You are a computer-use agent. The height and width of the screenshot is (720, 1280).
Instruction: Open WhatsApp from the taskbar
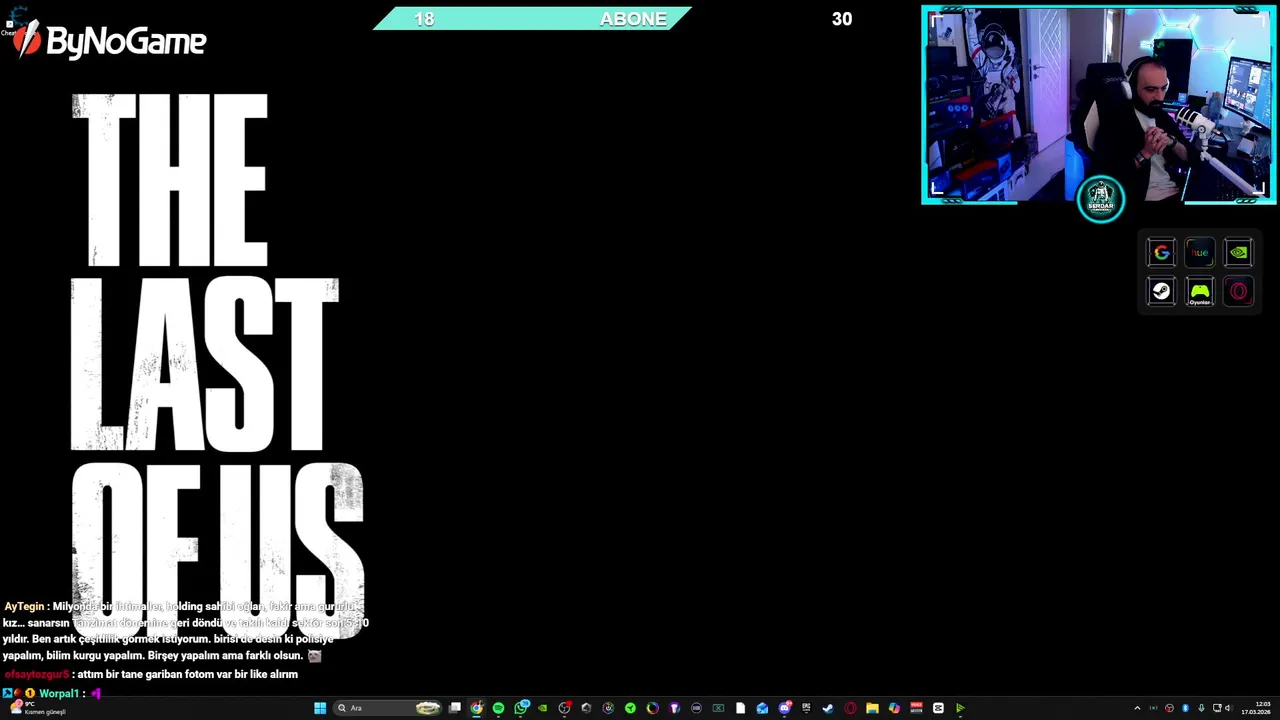pyautogui.click(x=520, y=708)
